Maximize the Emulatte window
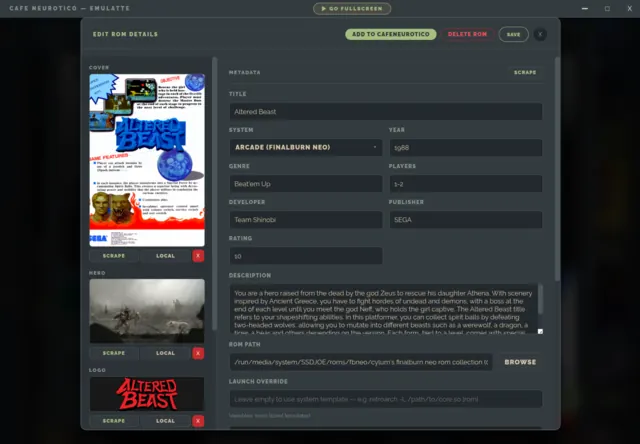640x444 pixels. click(x=607, y=9)
